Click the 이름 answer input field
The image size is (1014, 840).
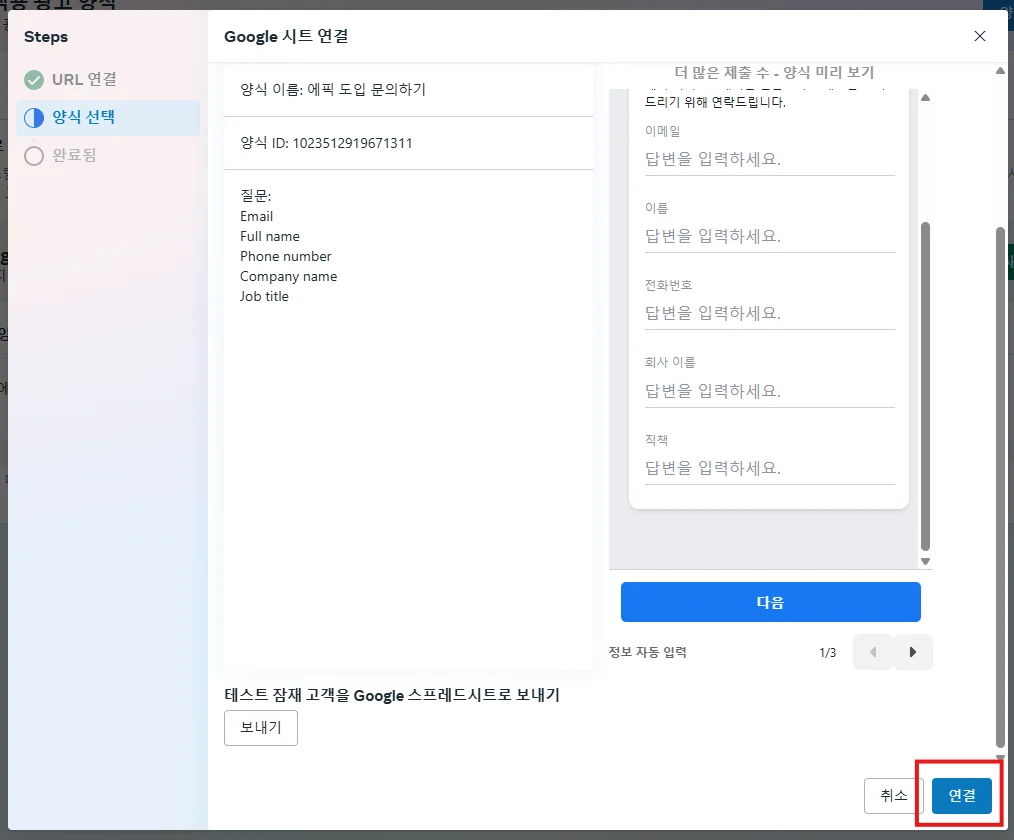[770, 237]
